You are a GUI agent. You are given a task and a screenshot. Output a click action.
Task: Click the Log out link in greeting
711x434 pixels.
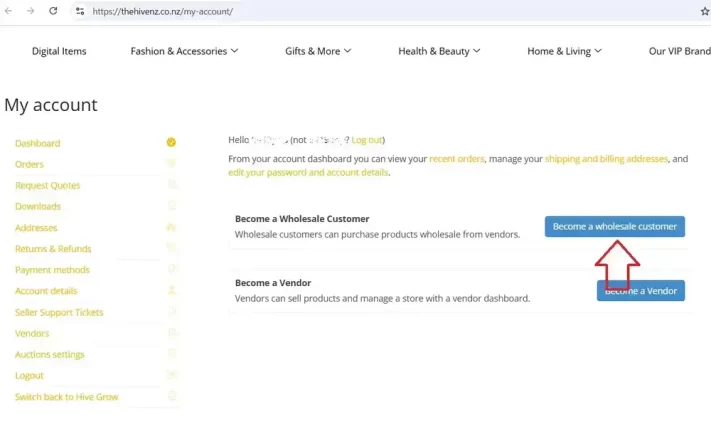coord(367,140)
